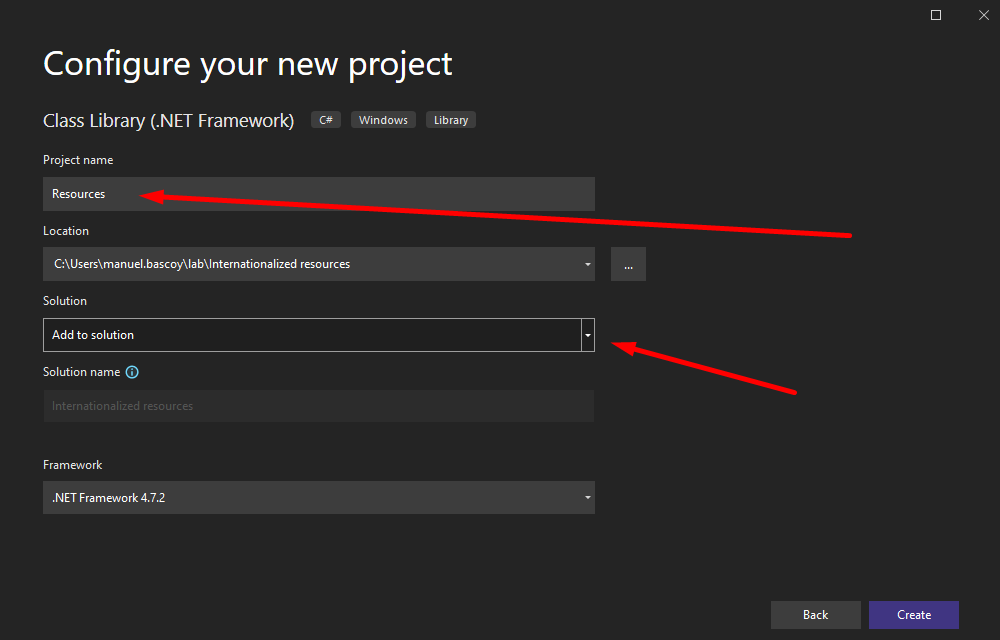Go back using the Back button
Image resolution: width=1000 pixels, height=640 pixels.
(x=815, y=615)
